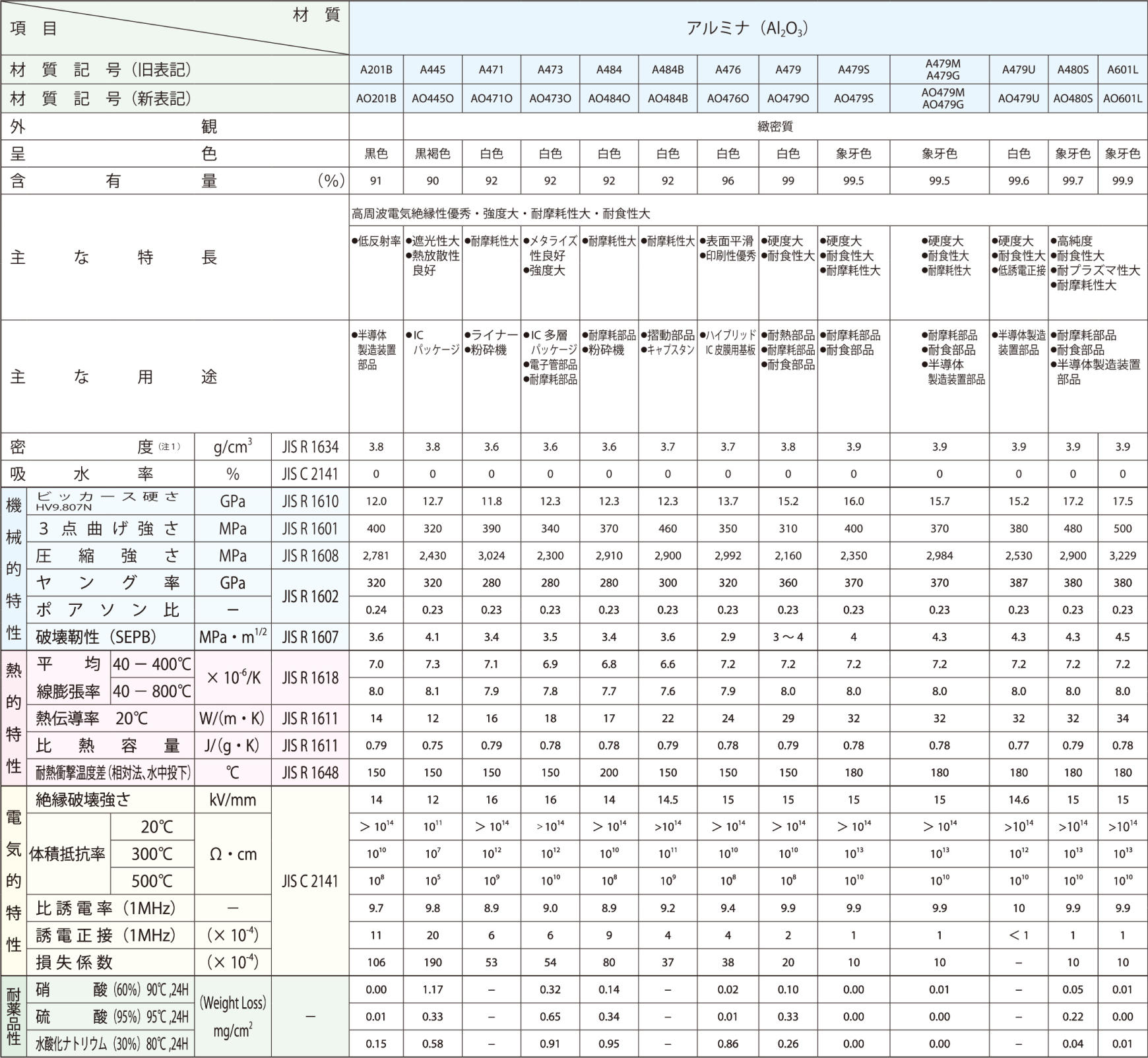
Task: Select sulfuric acid weight loss 0.65
Action: 550,1016
